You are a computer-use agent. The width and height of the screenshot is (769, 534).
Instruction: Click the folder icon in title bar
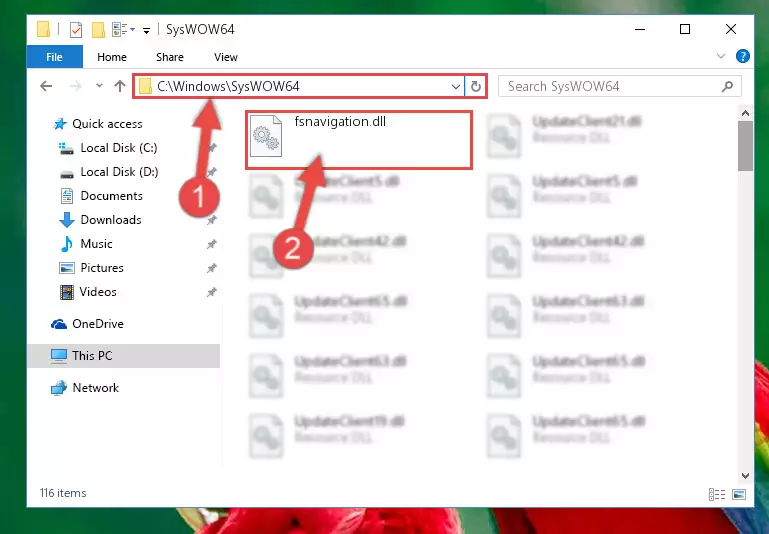point(43,29)
